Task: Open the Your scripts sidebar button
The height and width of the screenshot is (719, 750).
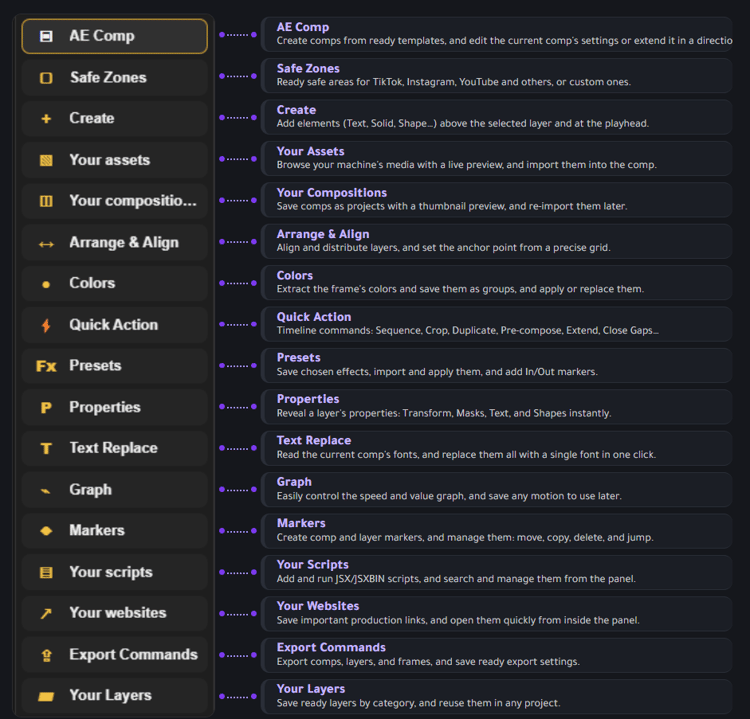Action: click(115, 573)
